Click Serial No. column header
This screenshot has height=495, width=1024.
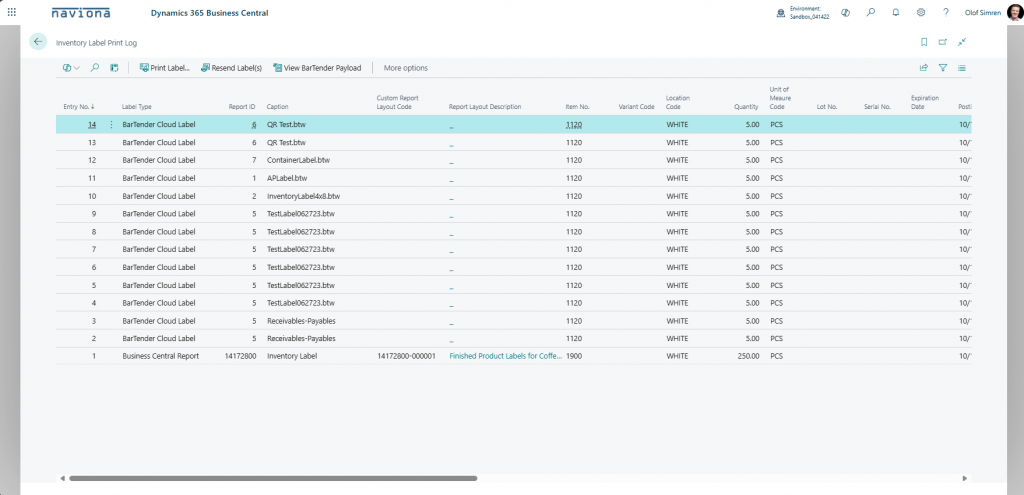tap(877, 106)
